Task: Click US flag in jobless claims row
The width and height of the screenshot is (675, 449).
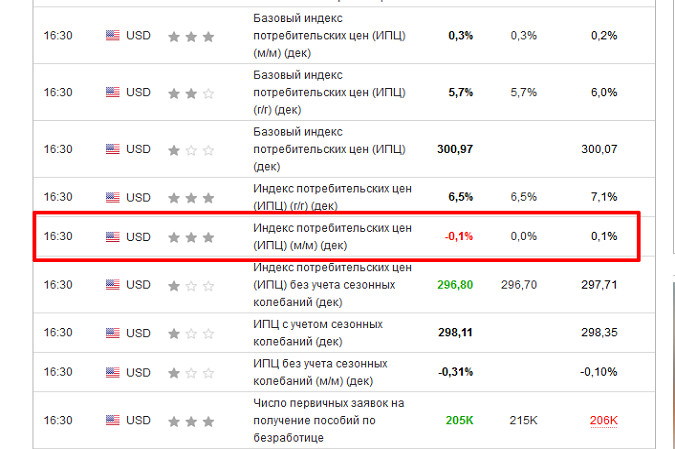Action: point(112,421)
